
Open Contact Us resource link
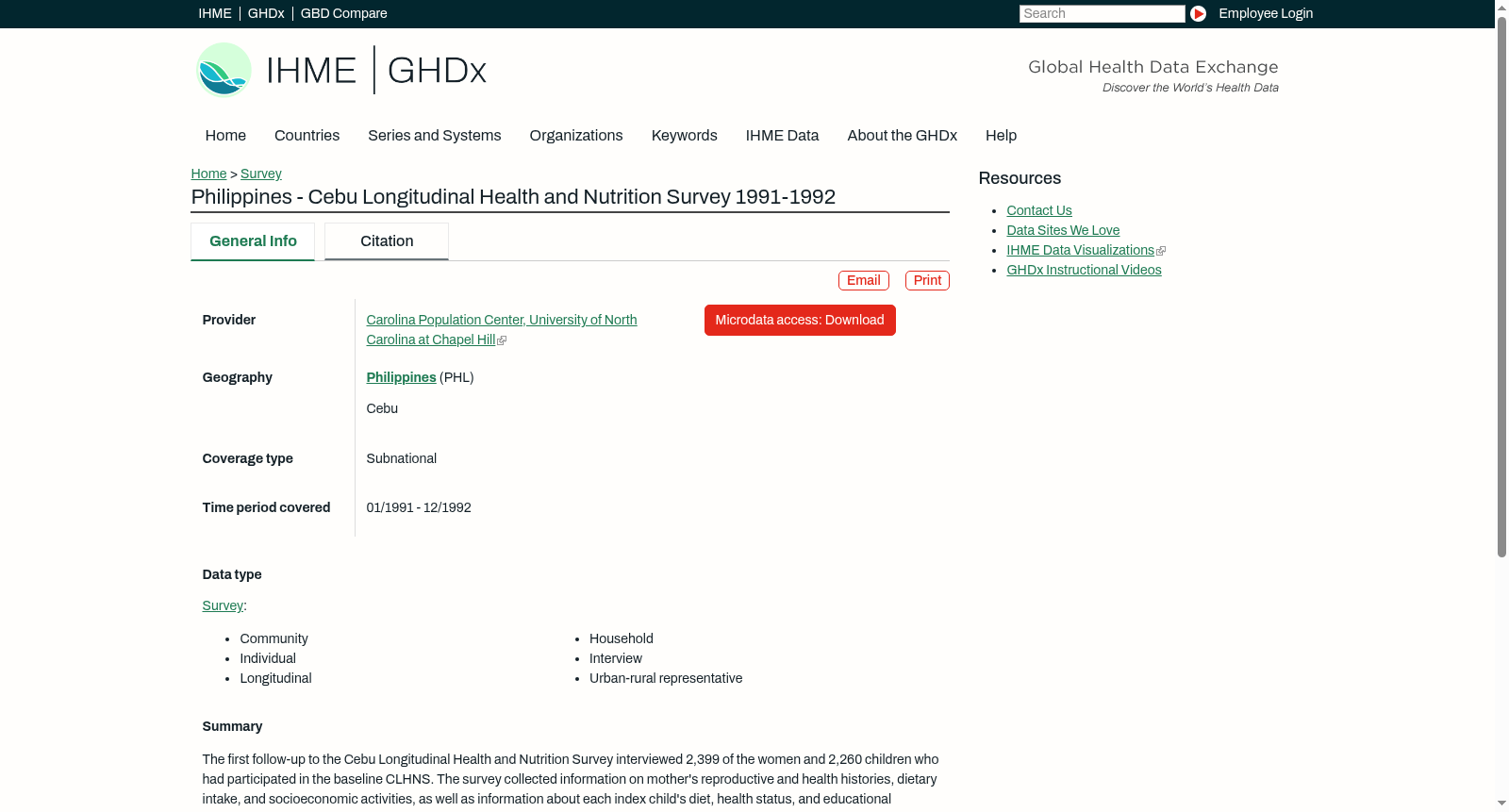tap(1039, 211)
